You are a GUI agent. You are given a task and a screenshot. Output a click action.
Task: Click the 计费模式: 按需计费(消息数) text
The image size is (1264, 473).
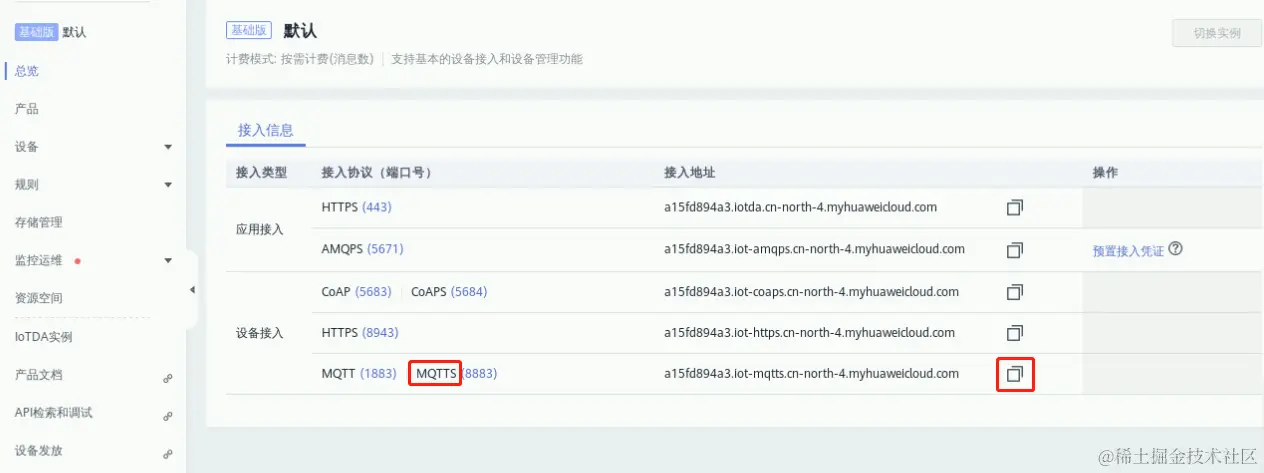tap(300, 59)
